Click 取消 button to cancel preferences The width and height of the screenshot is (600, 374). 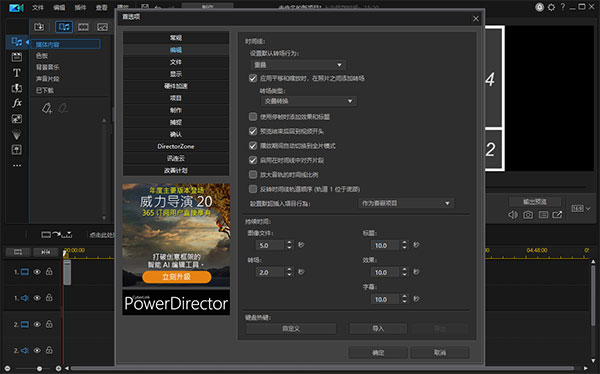coord(440,353)
